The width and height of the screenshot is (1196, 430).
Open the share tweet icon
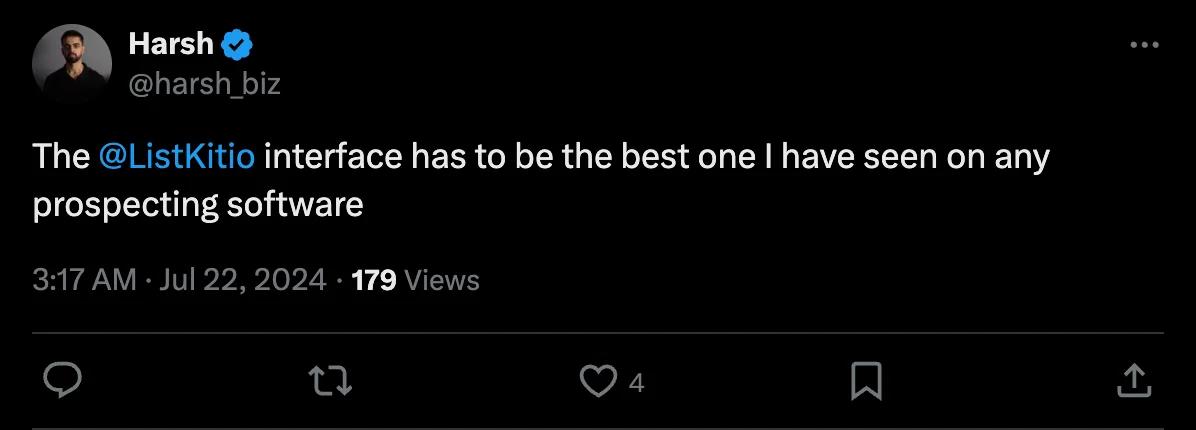pyautogui.click(x=1133, y=380)
